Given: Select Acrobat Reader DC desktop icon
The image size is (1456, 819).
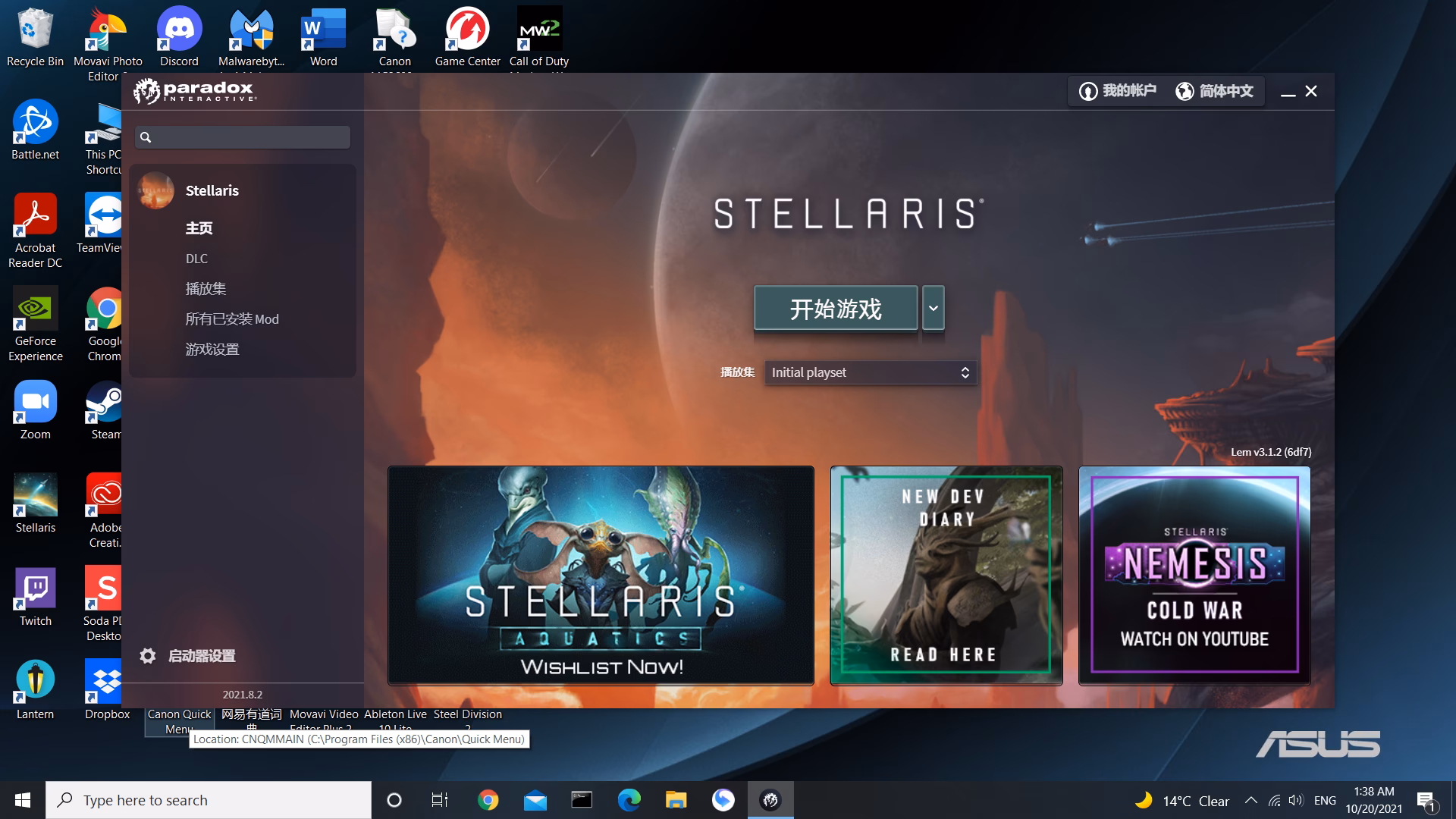Looking at the screenshot, I should [x=35, y=231].
